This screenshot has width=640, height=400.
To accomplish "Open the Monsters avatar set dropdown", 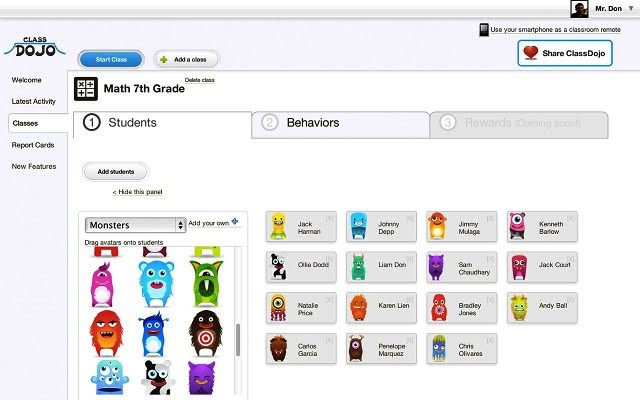I will [x=136, y=225].
